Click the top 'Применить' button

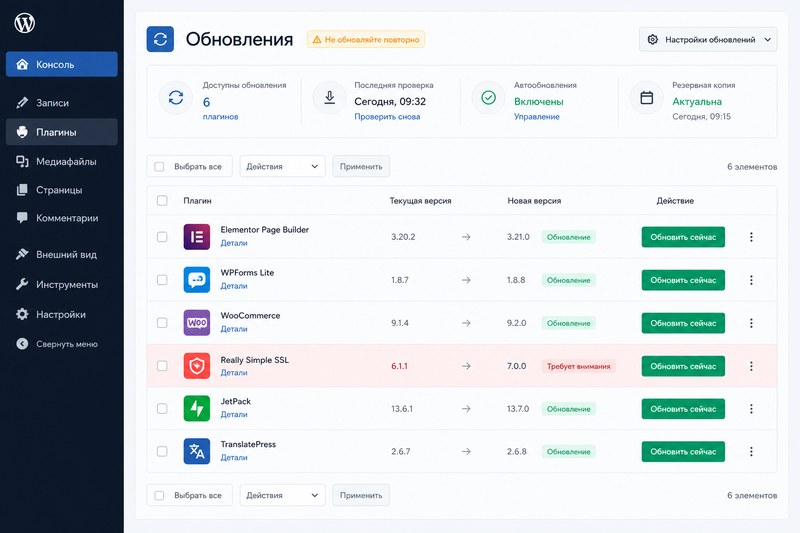(361, 166)
